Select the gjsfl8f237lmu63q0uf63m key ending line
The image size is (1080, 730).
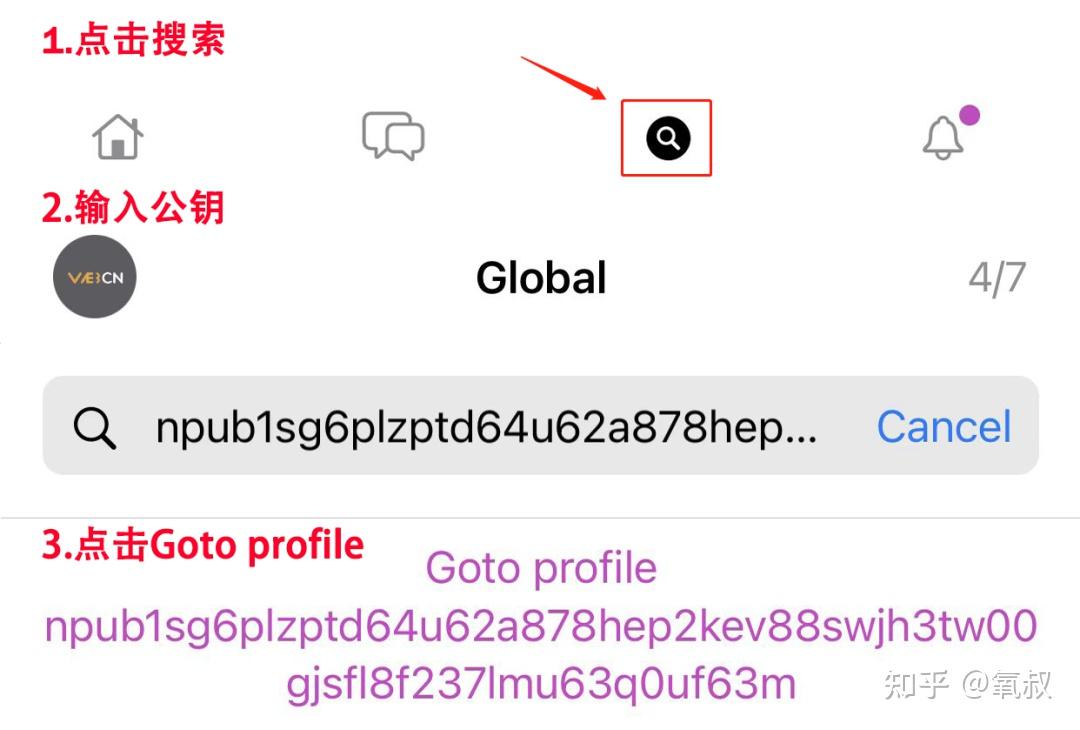(541, 685)
